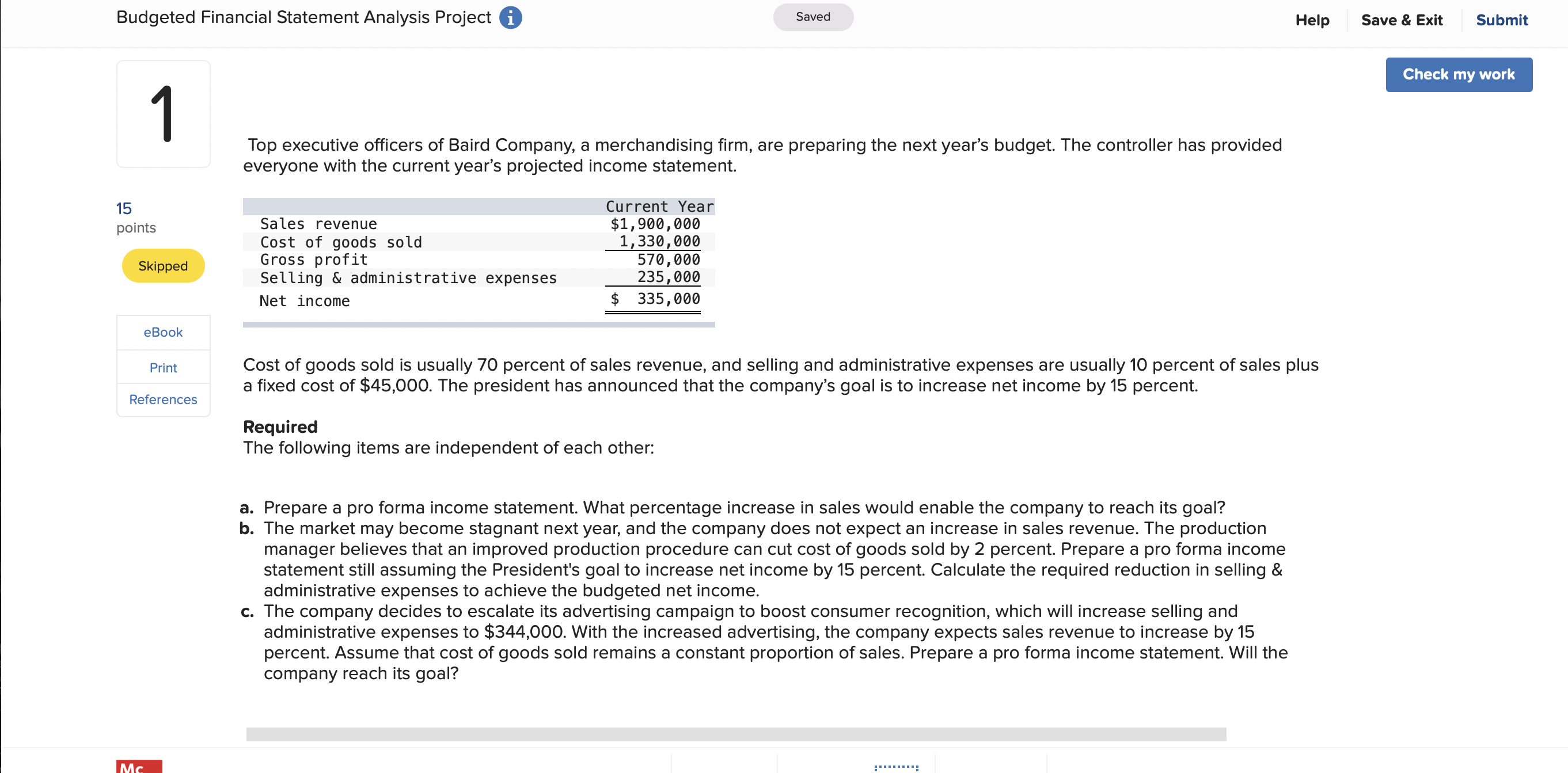Click the Net income row in the table
Viewport: 1568px width, 773px height.
tap(305, 300)
